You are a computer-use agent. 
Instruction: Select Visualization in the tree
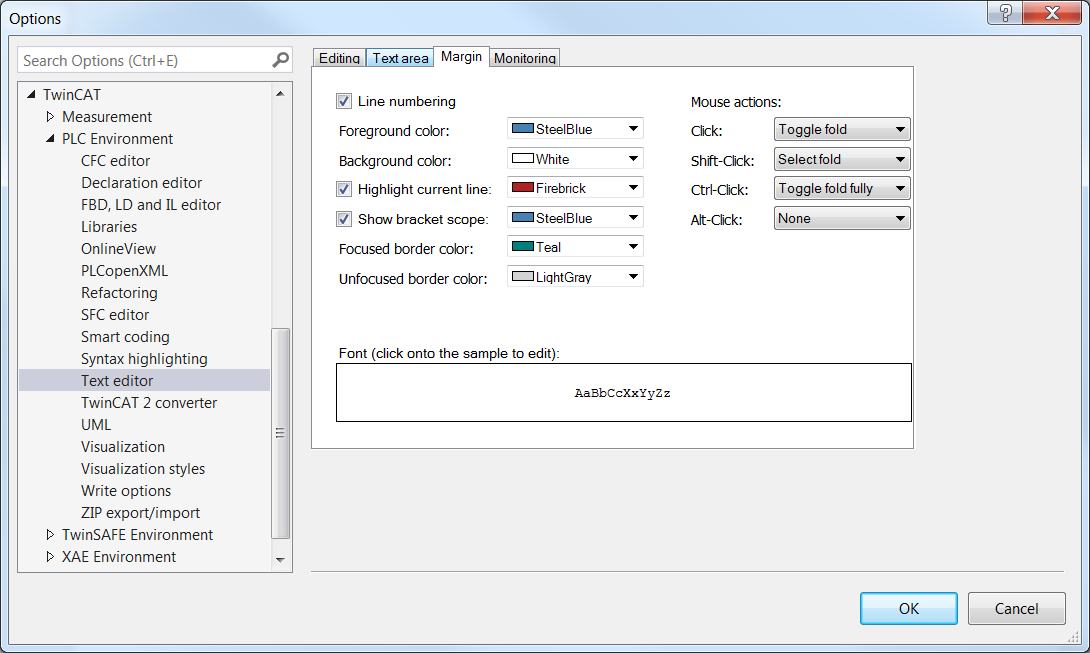(123, 446)
